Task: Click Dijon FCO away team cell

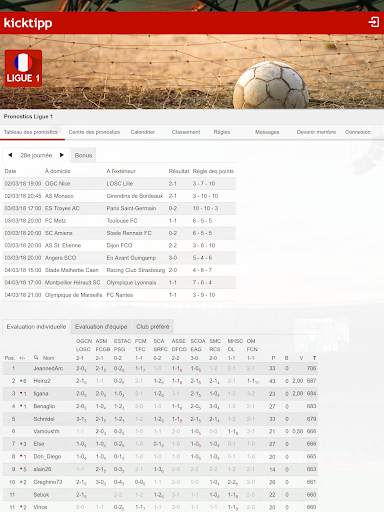Action: tap(119, 245)
